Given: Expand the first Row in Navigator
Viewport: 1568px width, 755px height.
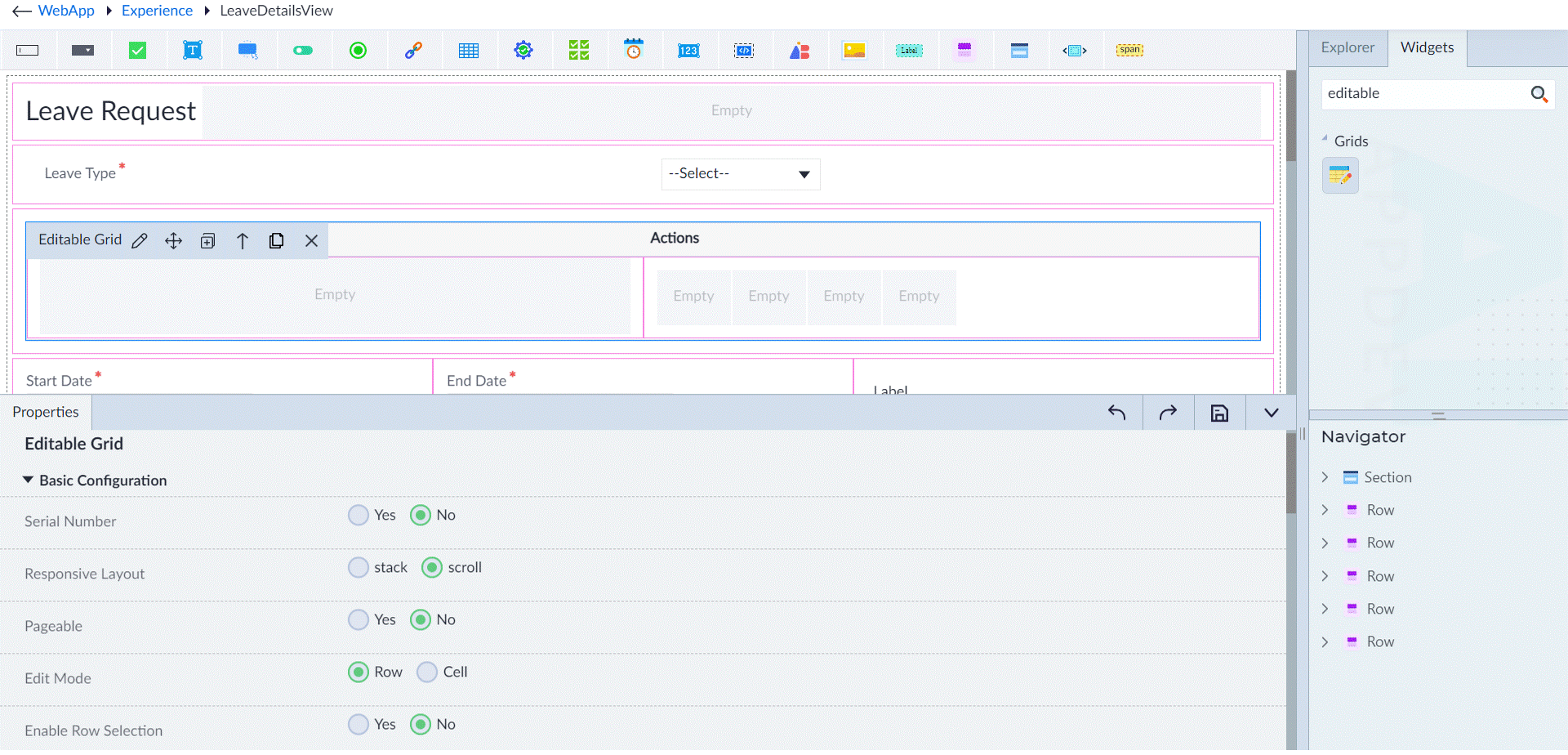Looking at the screenshot, I should pos(1325,510).
